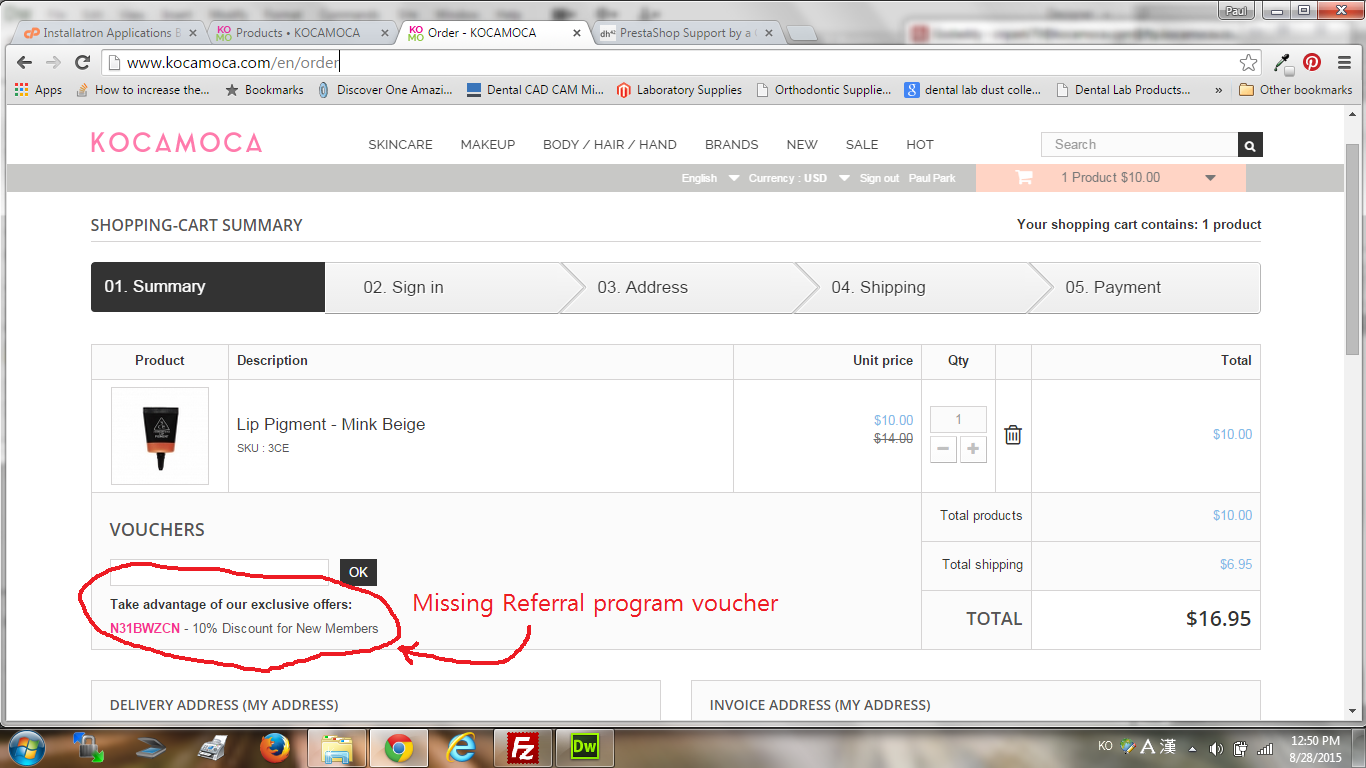
Task: Open the BRANDS menu
Action: click(732, 145)
